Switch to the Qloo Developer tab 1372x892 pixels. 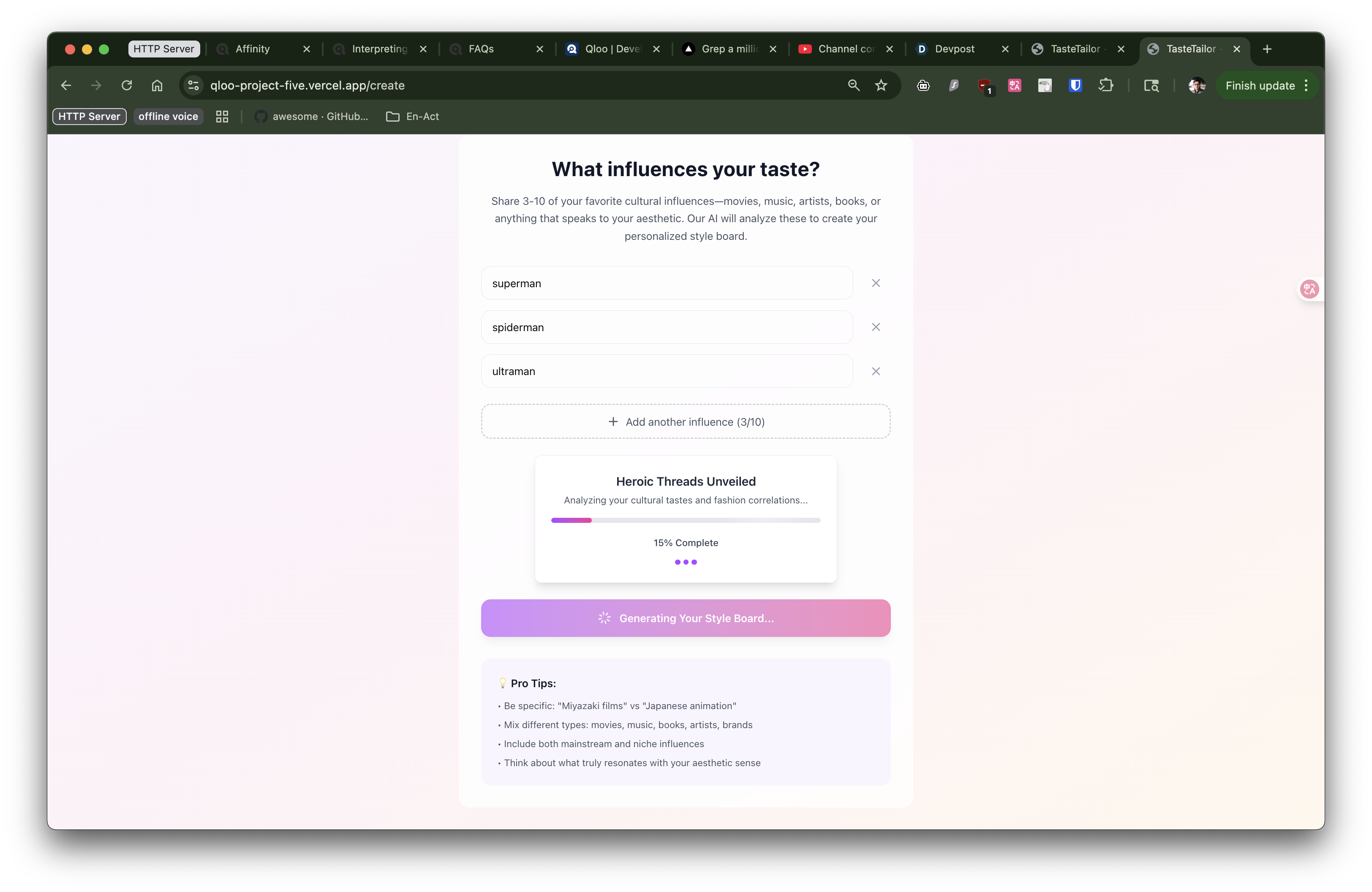[x=612, y=49]
